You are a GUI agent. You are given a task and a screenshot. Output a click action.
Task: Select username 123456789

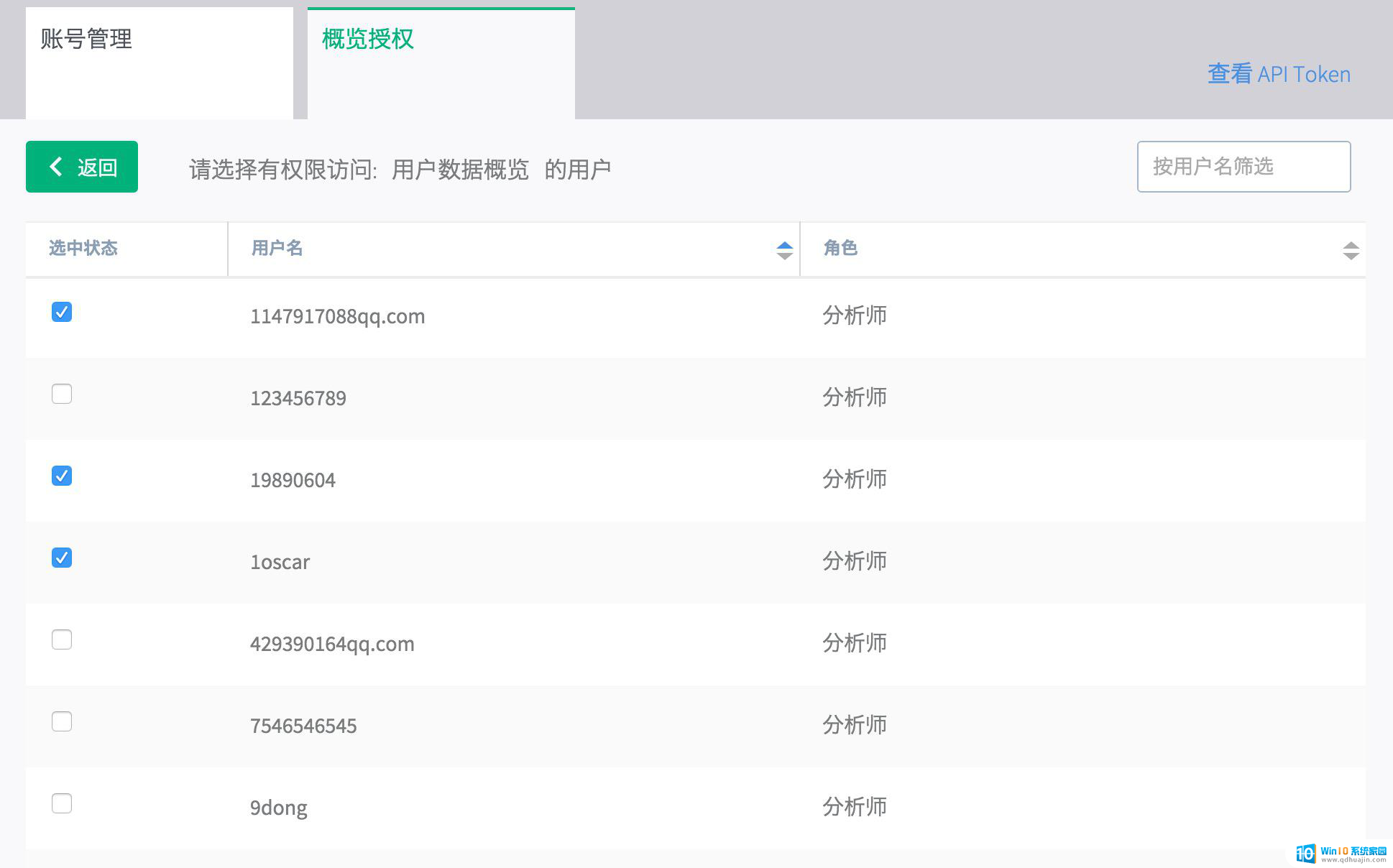coord(298,398)
